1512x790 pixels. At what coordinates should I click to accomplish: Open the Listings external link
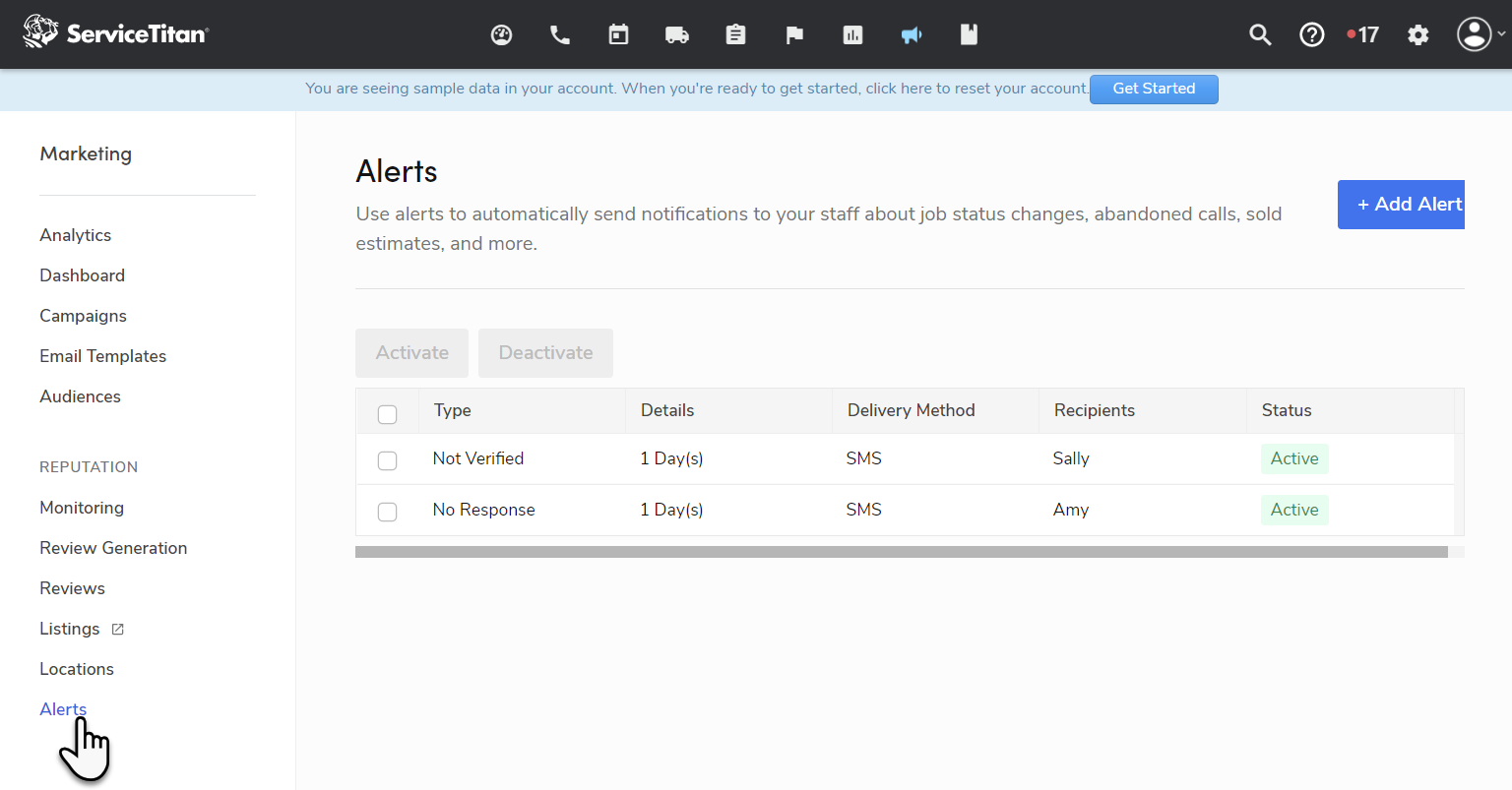coord(82,629)
